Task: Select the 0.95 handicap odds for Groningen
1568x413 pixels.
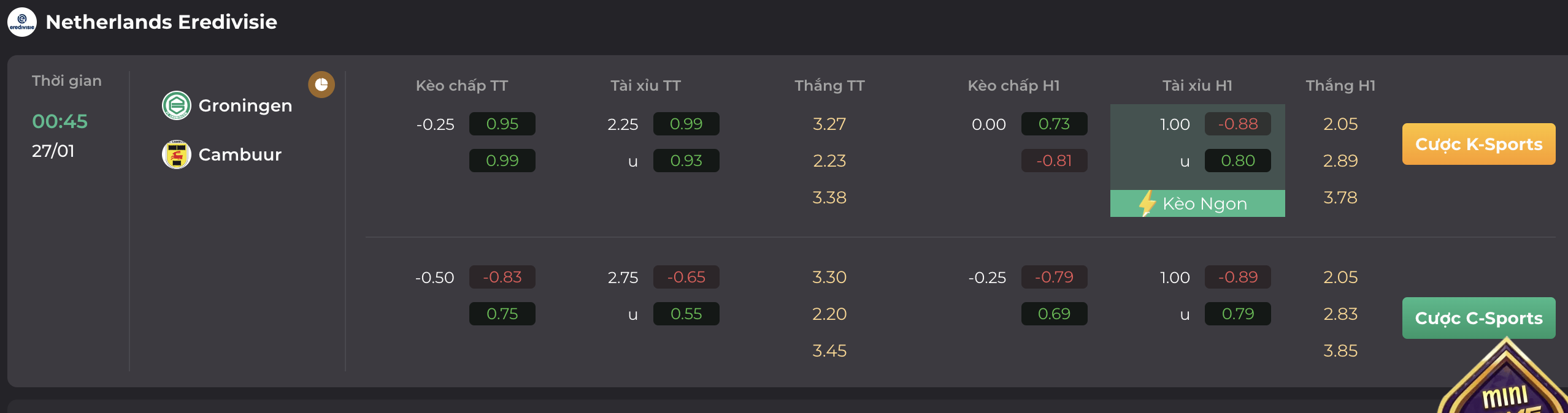Action: pos(502,124)
